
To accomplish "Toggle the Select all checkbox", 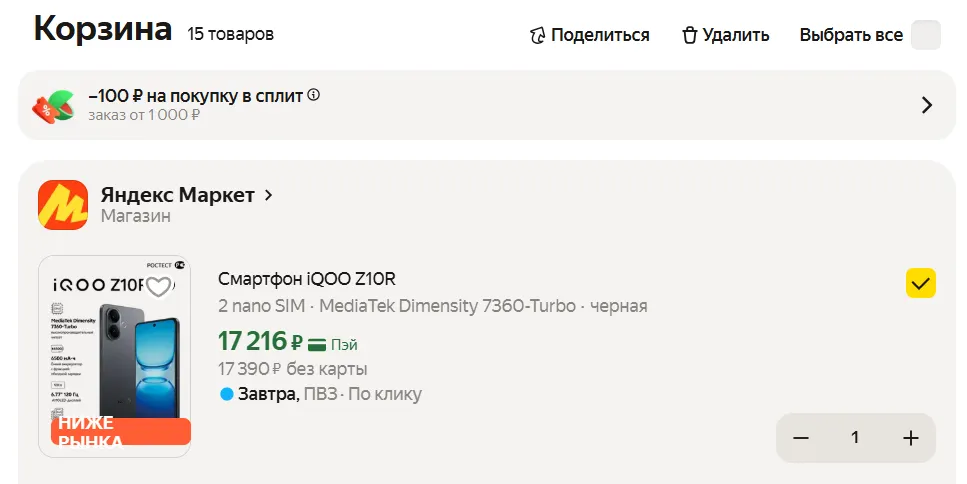I will pyautogui.click(x=926, y=35).
